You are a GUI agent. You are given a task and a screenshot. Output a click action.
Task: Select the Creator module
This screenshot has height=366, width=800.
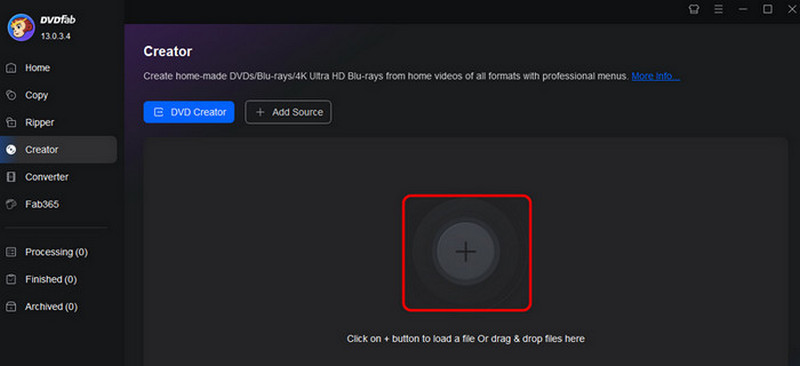click(x=58, y=150)
